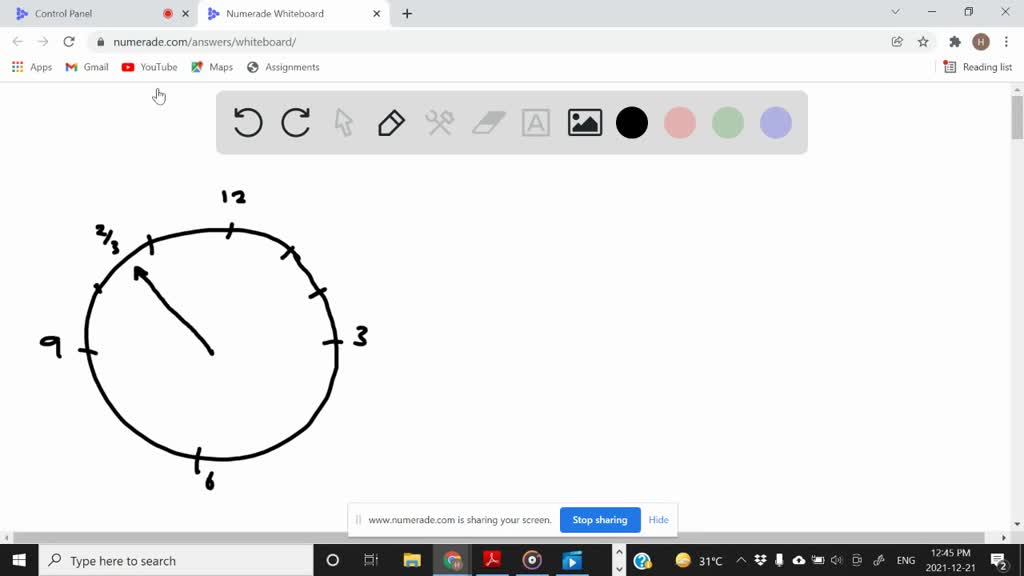Viewport: 1024px width, 576px height.
Task: Toggle the ENG language indicator in system tray
Action: (x=905, y=560)
